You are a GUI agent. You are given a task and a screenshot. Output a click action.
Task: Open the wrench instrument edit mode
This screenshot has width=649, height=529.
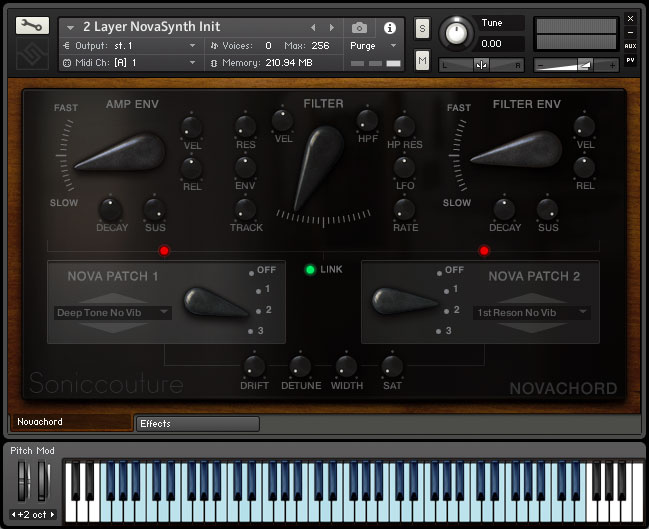coord(32,26)
